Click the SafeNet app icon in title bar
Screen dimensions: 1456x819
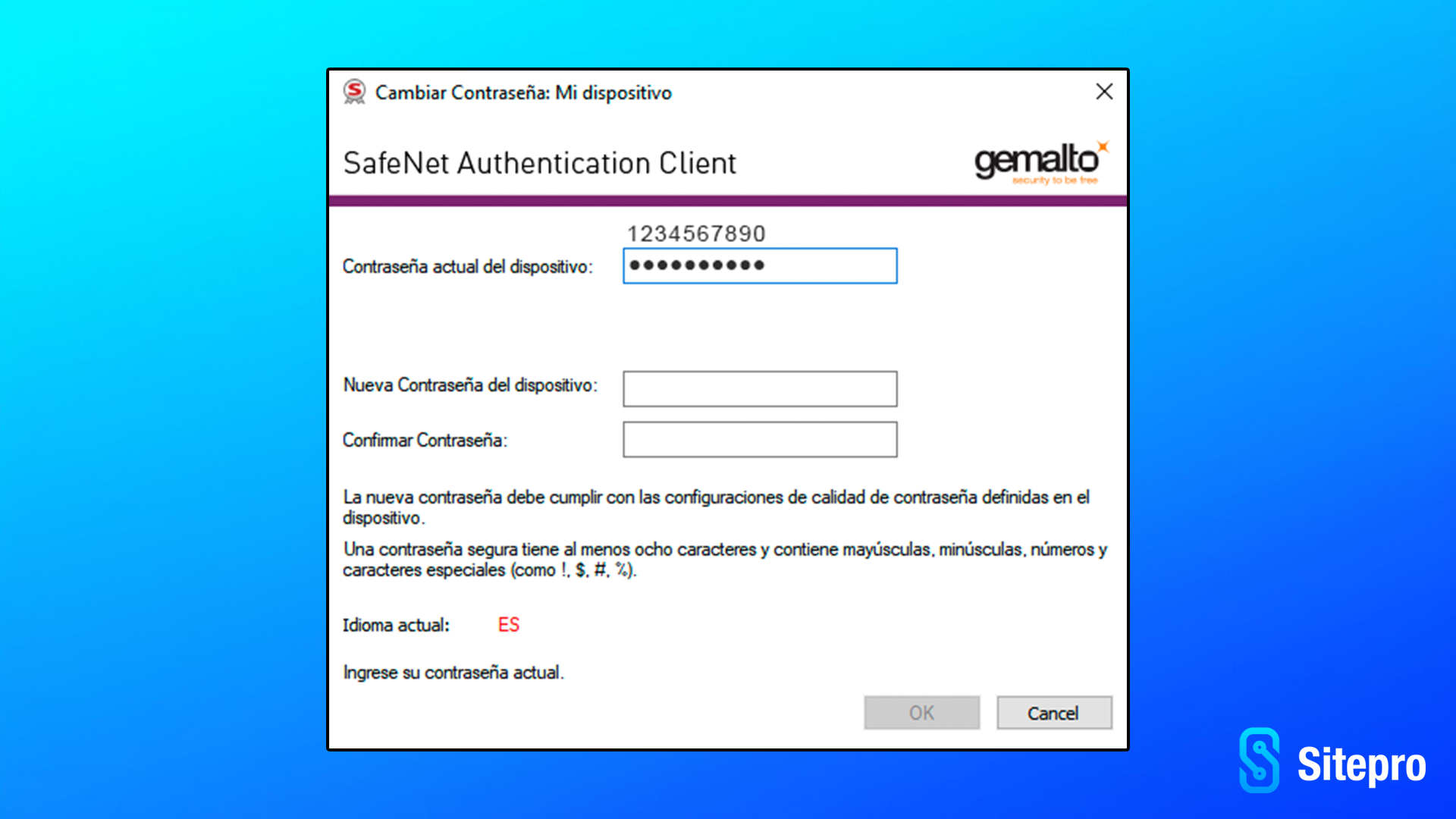pyautogui.click(x=354, y=92)
